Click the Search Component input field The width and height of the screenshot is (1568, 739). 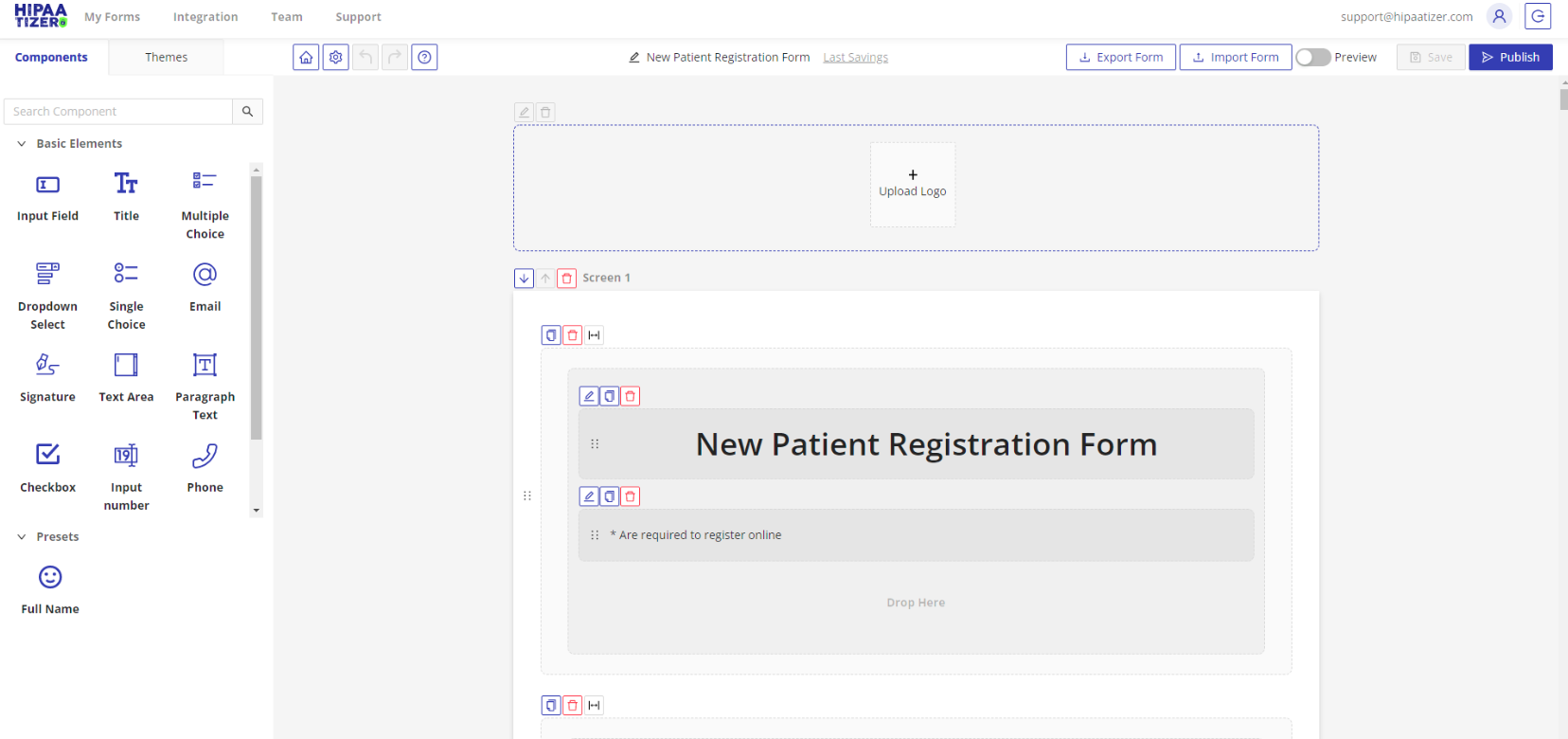(x=118, y=112)
